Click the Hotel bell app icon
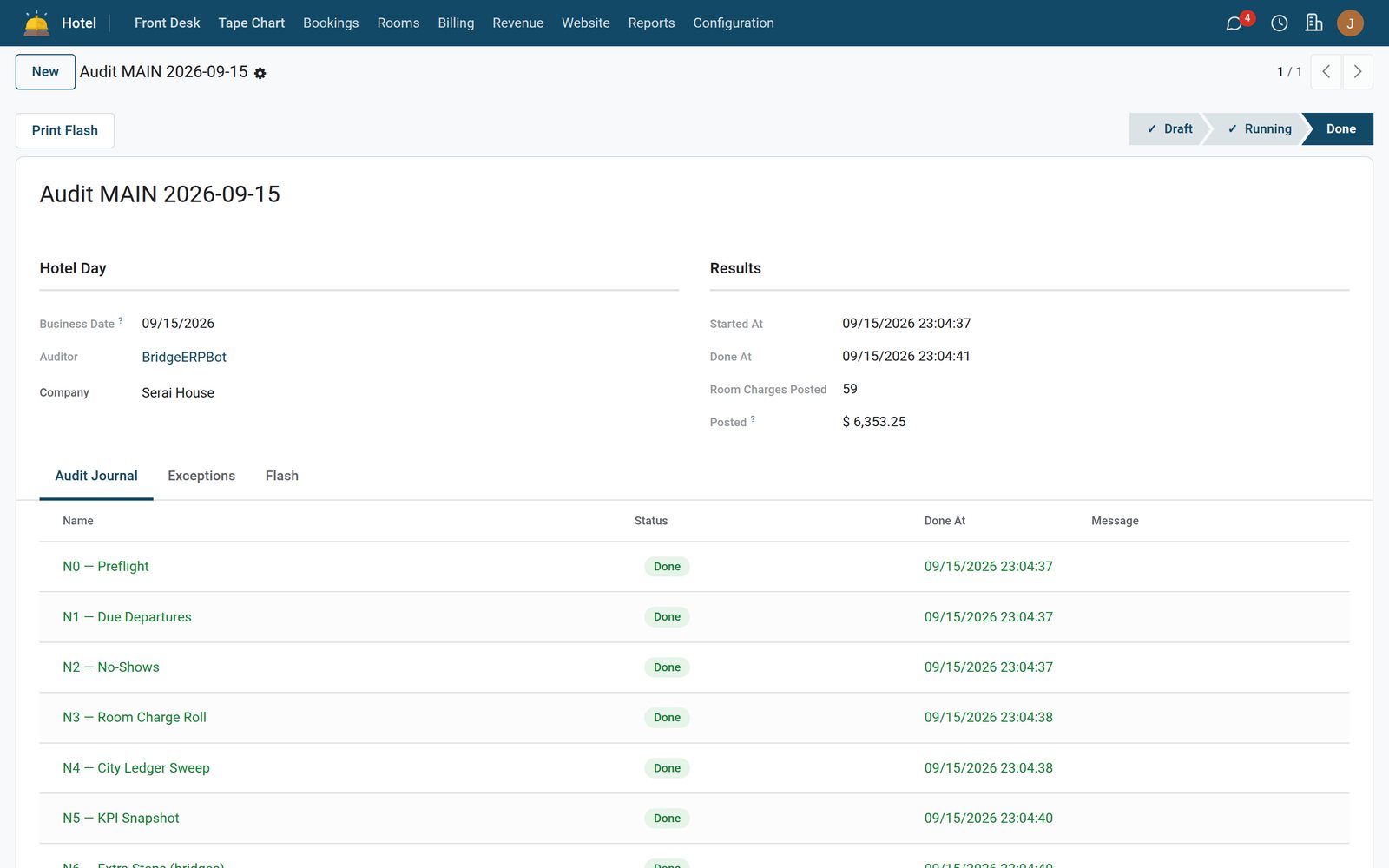 tap(36, 23)
